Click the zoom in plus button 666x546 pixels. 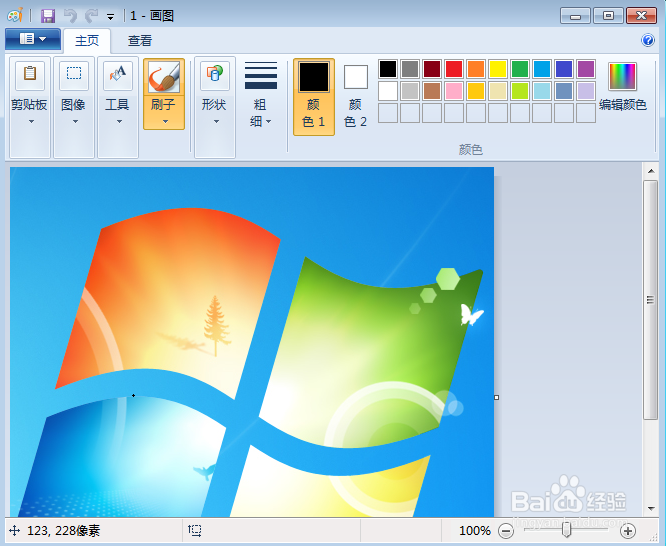coord(628,531)
